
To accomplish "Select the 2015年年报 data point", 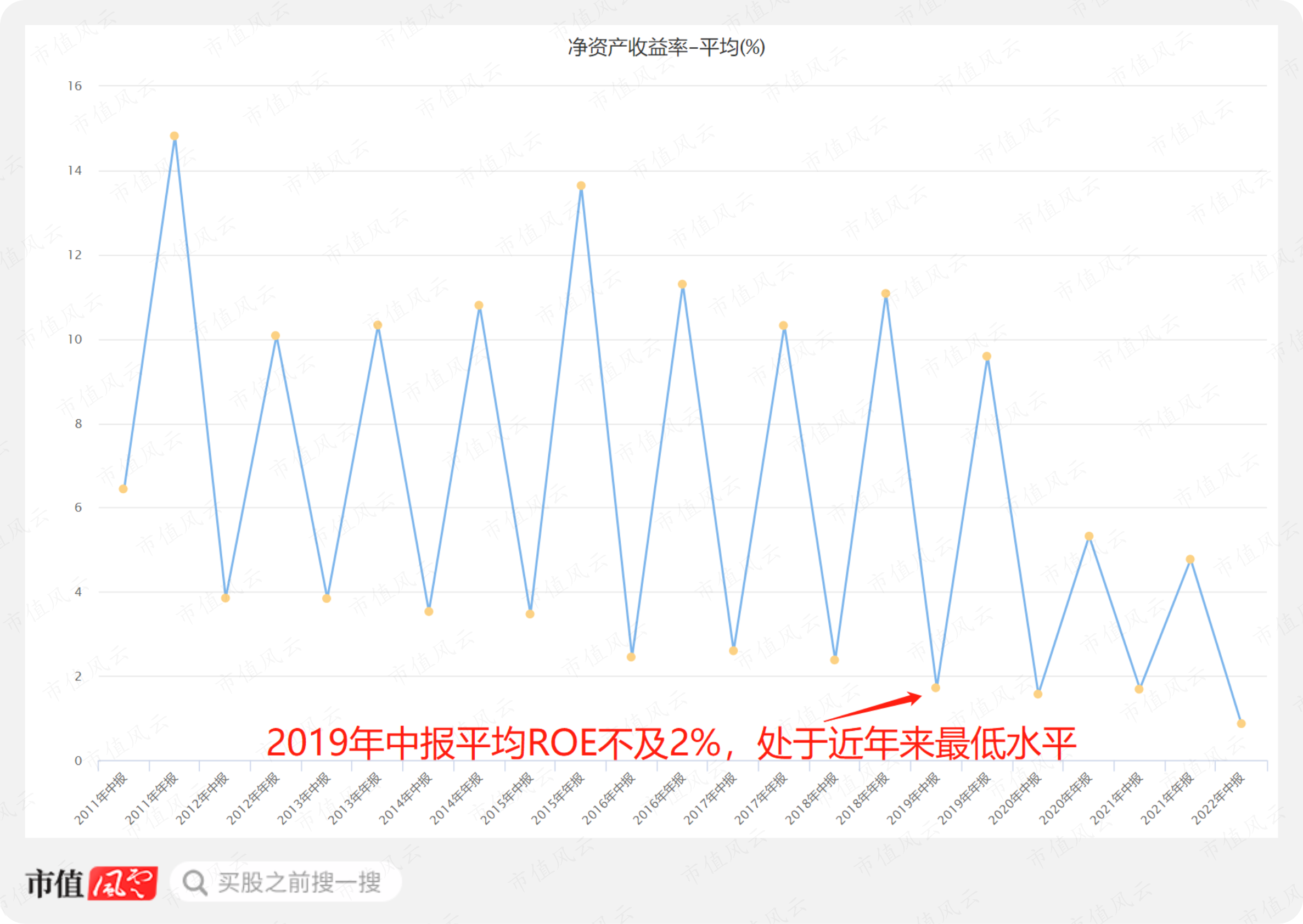I will (581, 185).
